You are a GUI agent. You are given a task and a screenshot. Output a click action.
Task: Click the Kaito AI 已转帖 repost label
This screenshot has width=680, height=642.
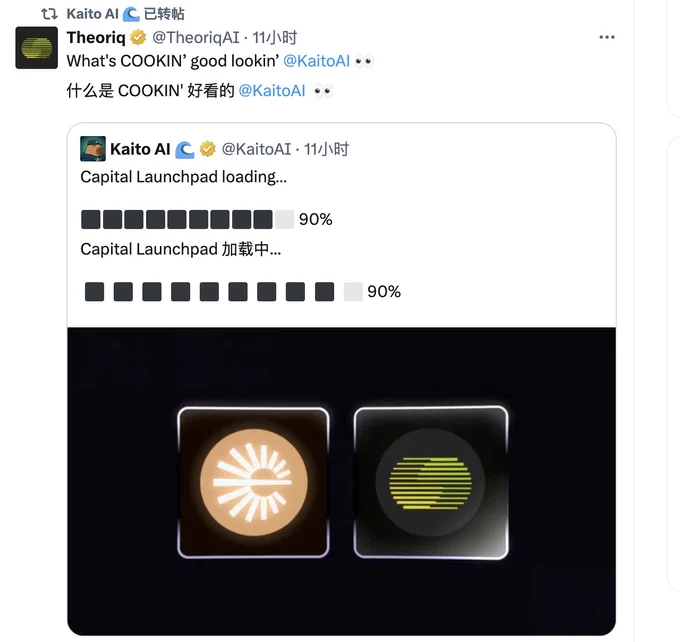click(125, 14)
